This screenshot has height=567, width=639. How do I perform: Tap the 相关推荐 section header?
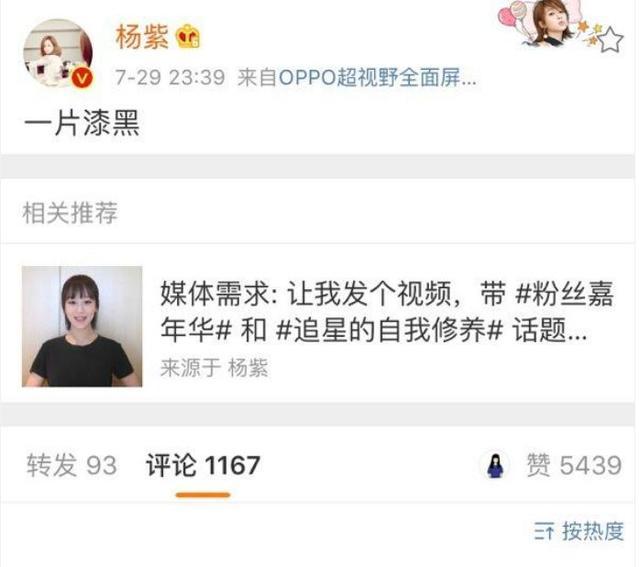[x=70, y=212]
